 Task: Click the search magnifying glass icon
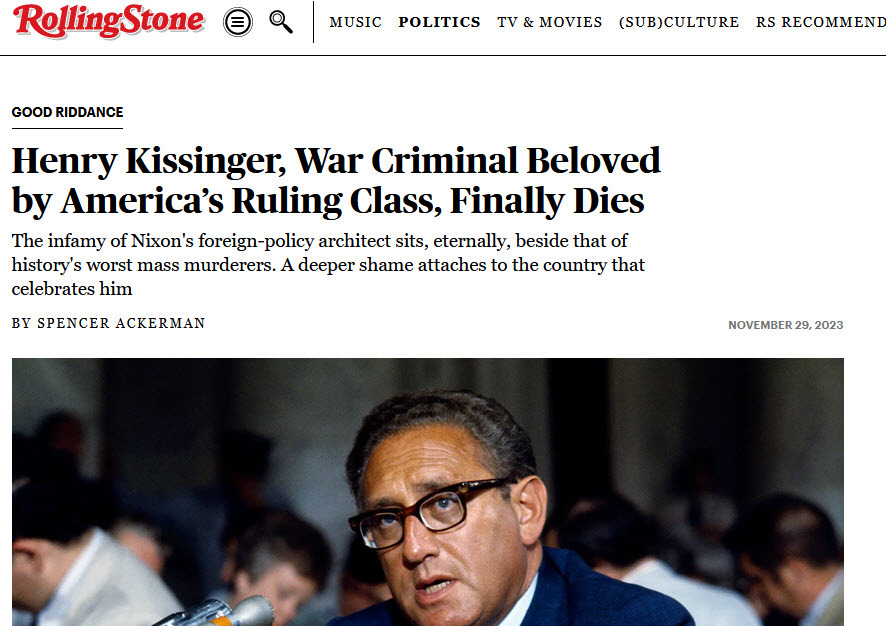281,21
